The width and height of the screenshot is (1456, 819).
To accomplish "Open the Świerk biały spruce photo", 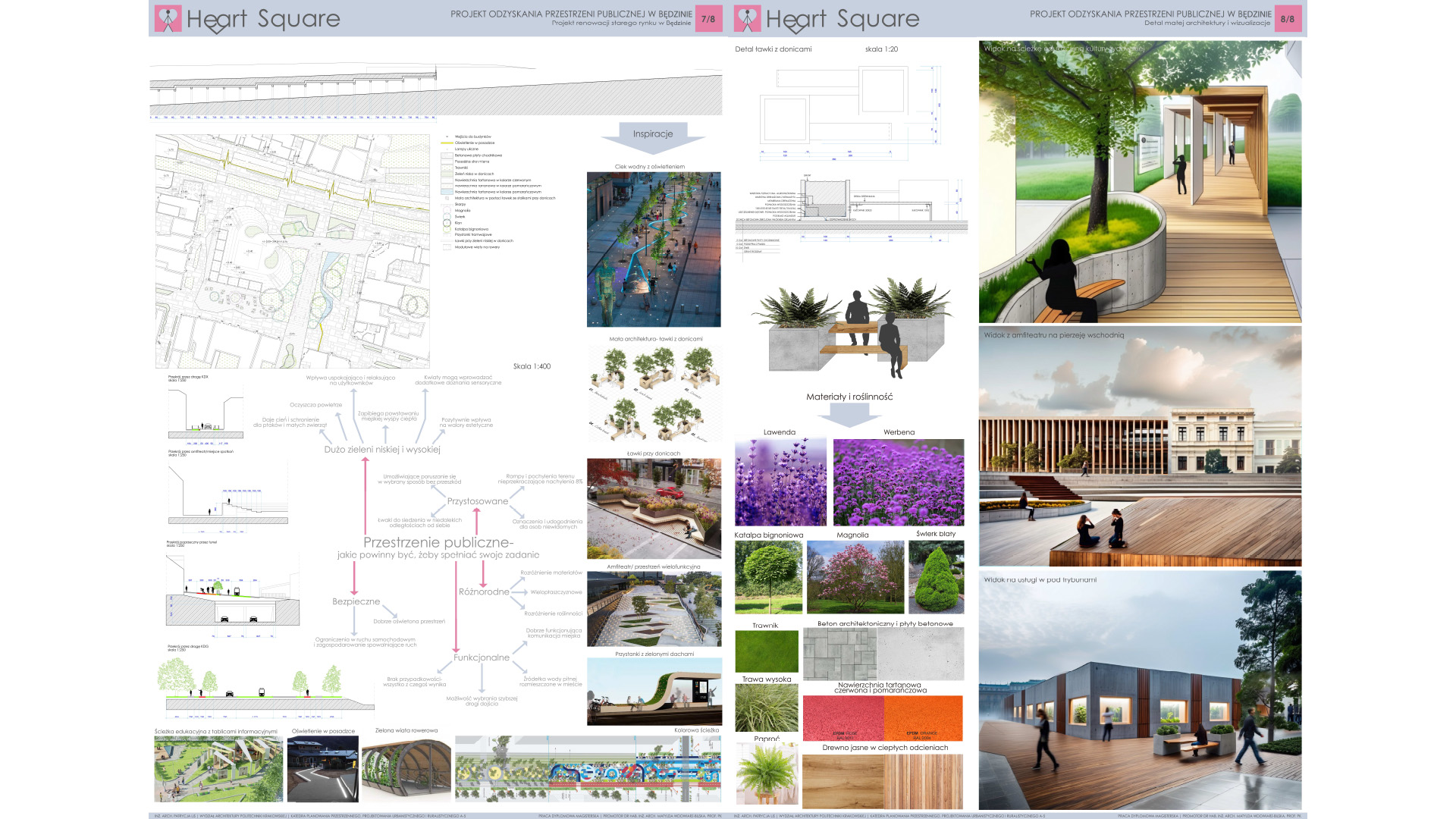I will 937,577.
